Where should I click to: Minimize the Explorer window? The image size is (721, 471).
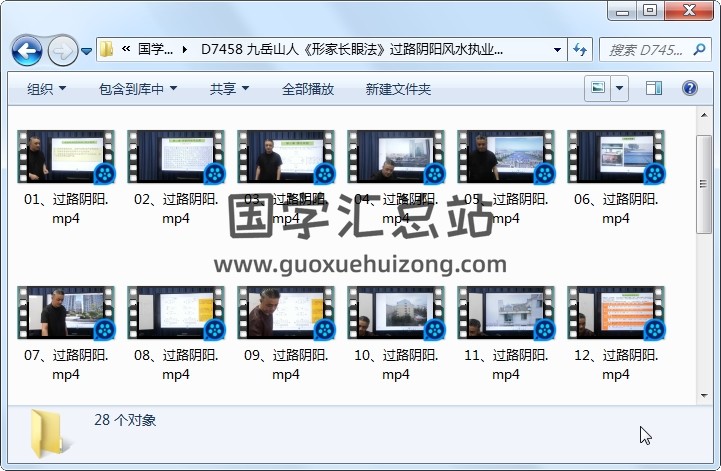coord(622,11)
